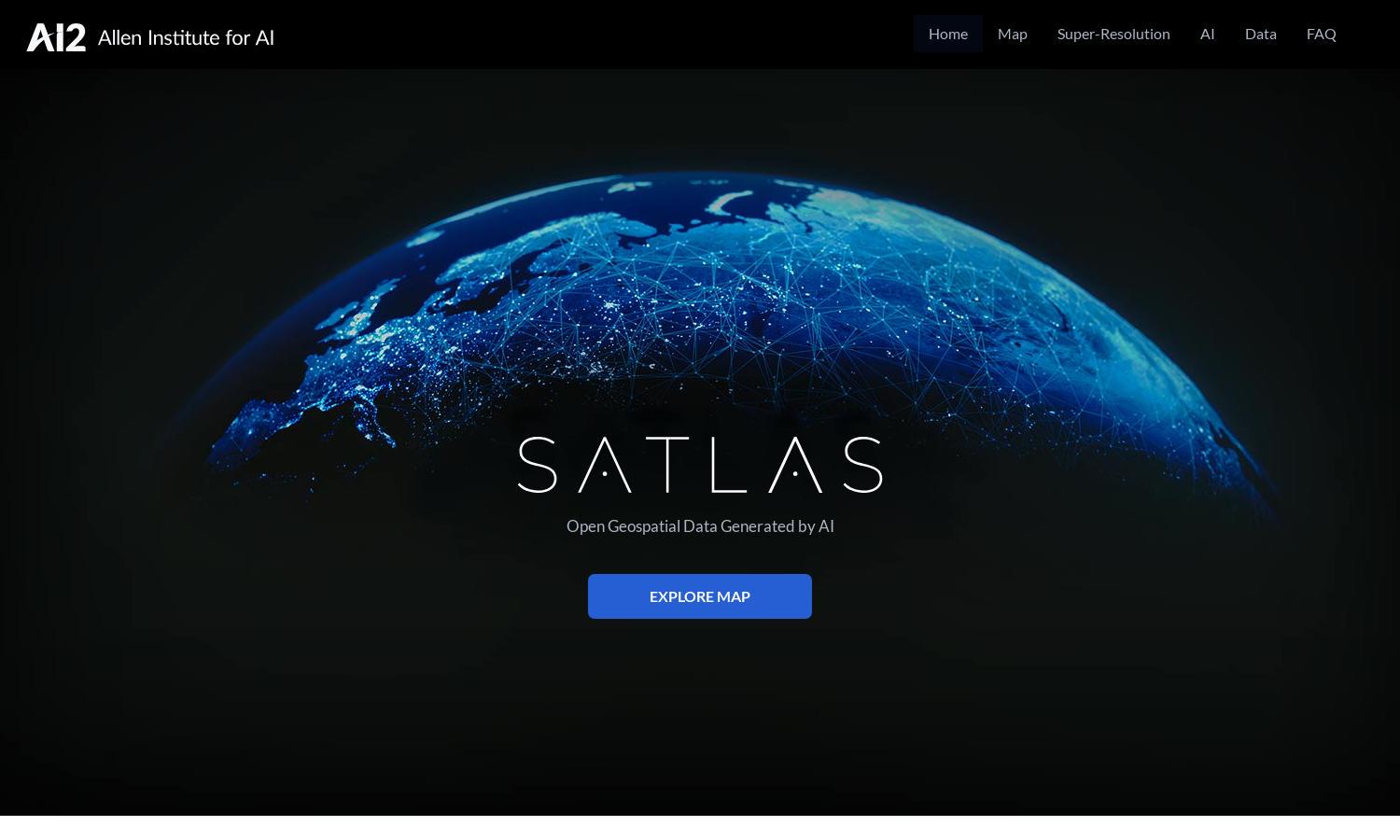
Task: Click the letter T in SATLAS
Action: tap(670, 464)
